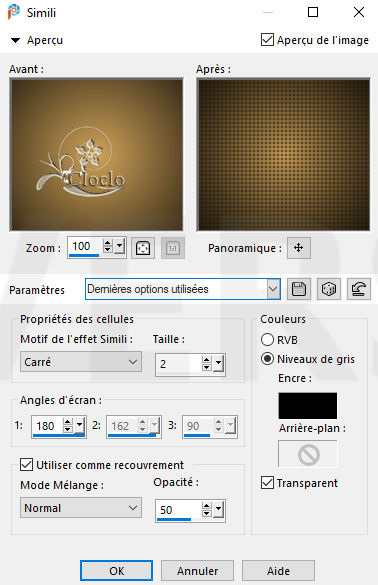Click the Panoramique pan icon
Viewport: 378px width, 585px height.
299,248
